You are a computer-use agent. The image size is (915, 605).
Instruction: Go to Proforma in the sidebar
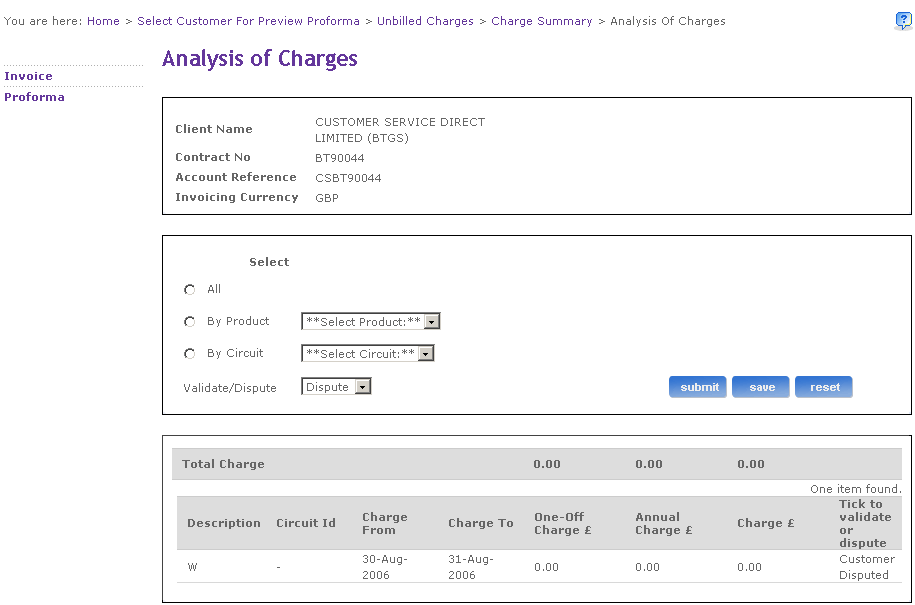tap(35, 97)
